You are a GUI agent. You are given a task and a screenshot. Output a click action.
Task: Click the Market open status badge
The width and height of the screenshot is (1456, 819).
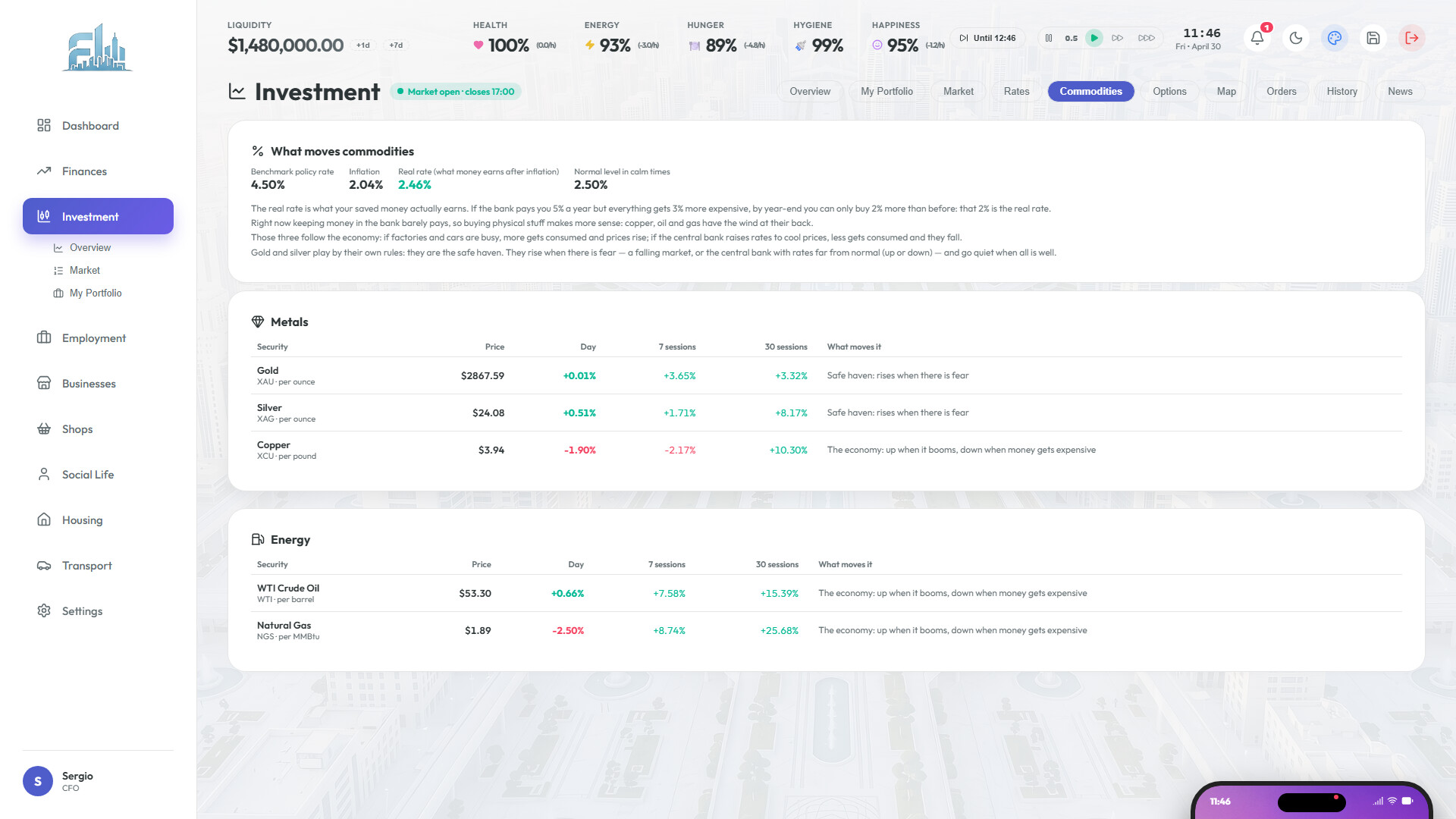(455, 92)
